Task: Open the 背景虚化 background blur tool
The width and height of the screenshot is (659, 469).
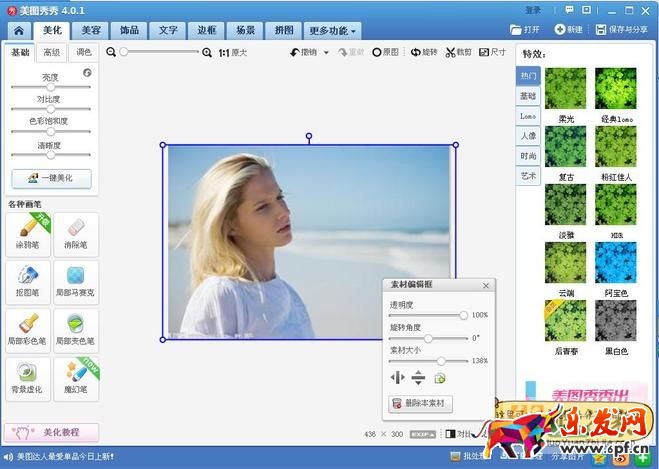Action: pyautogui.click(x=28, y=379)
